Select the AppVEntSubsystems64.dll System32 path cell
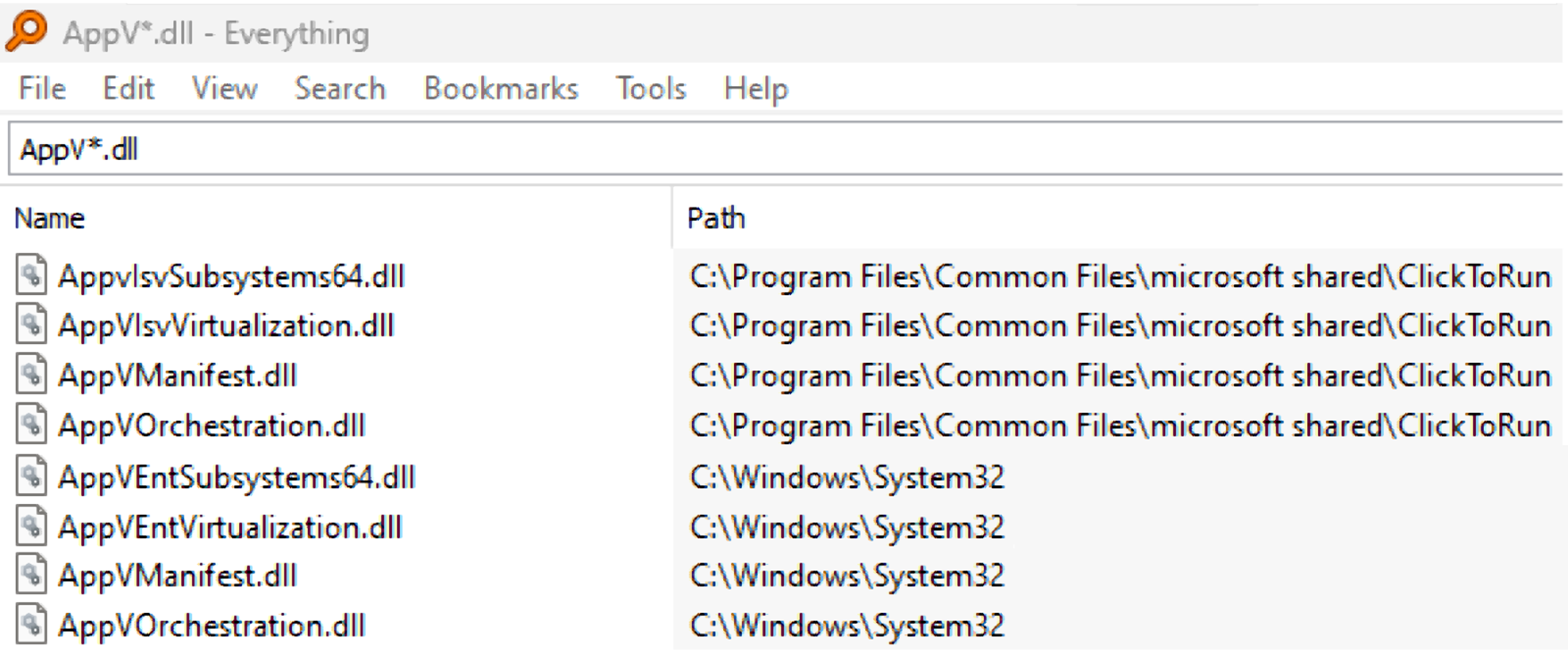The height and width of the screenshot is (656, 1568). [x=847, y=477]
